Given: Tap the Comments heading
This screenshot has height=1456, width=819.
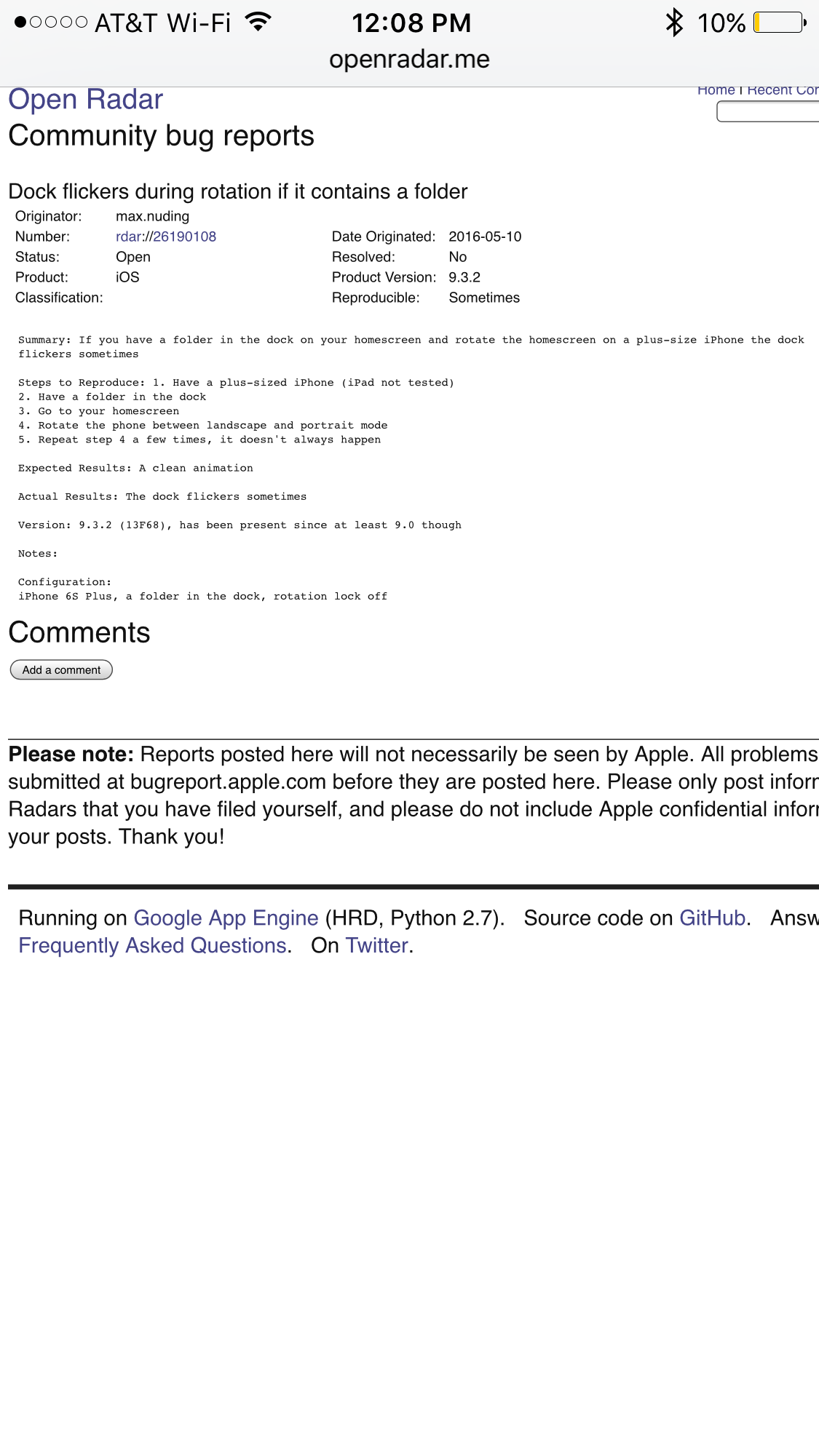Looking at the screenshot, I should pyautogui.click(x=79, y=633).
